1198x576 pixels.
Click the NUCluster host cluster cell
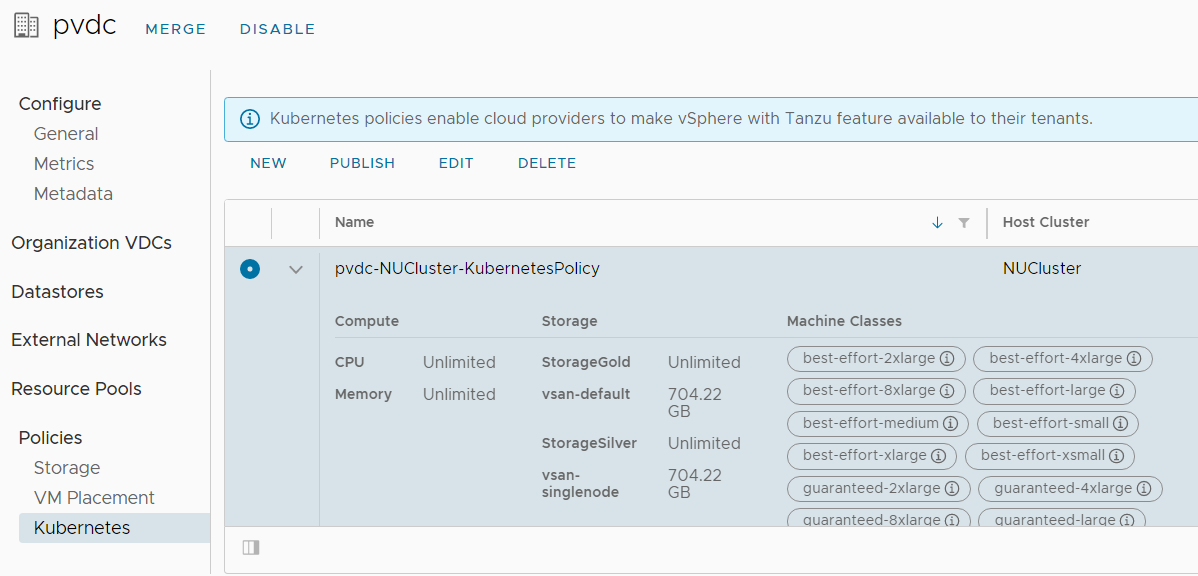(1042, 269)
